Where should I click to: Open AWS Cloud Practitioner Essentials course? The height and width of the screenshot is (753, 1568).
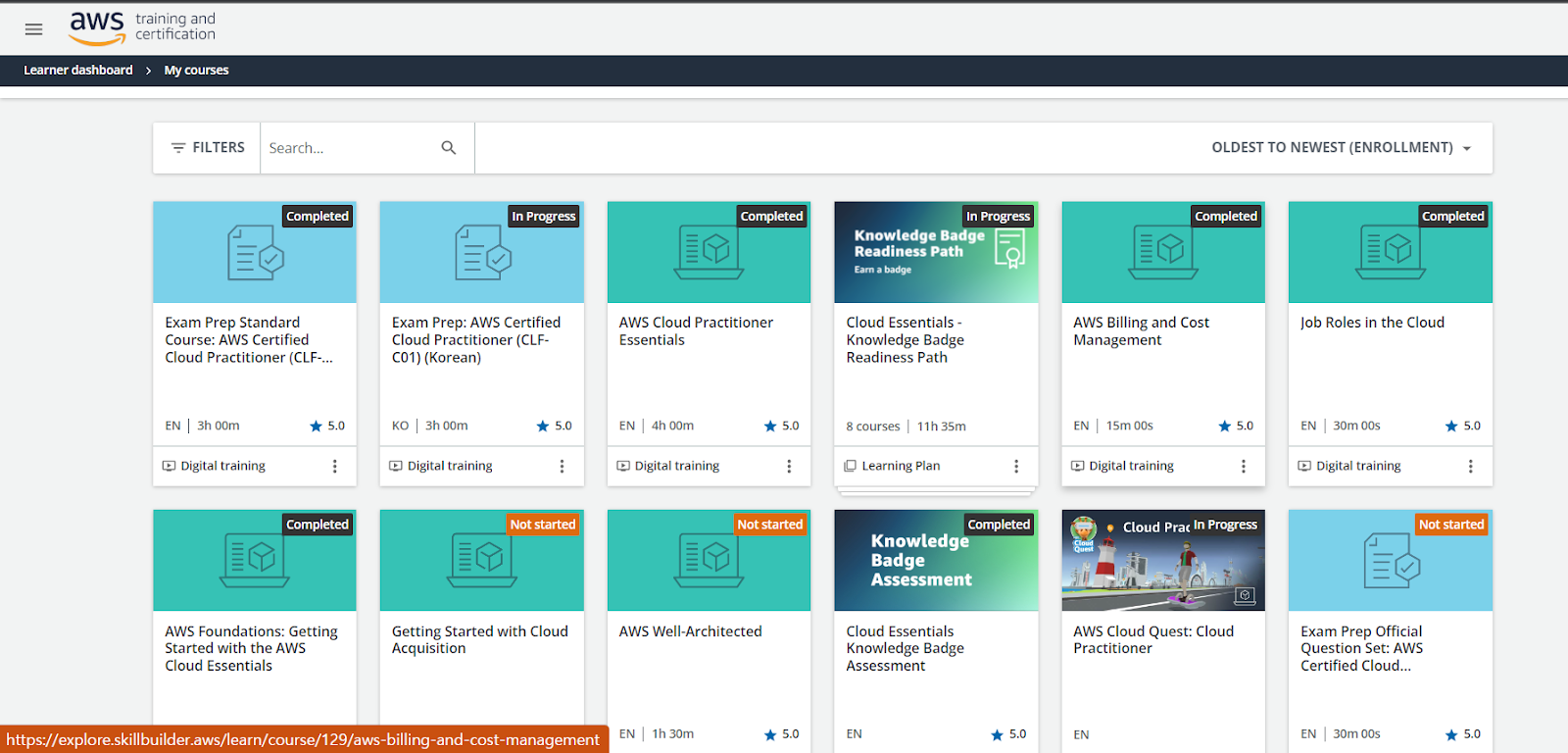coord(696,331)
